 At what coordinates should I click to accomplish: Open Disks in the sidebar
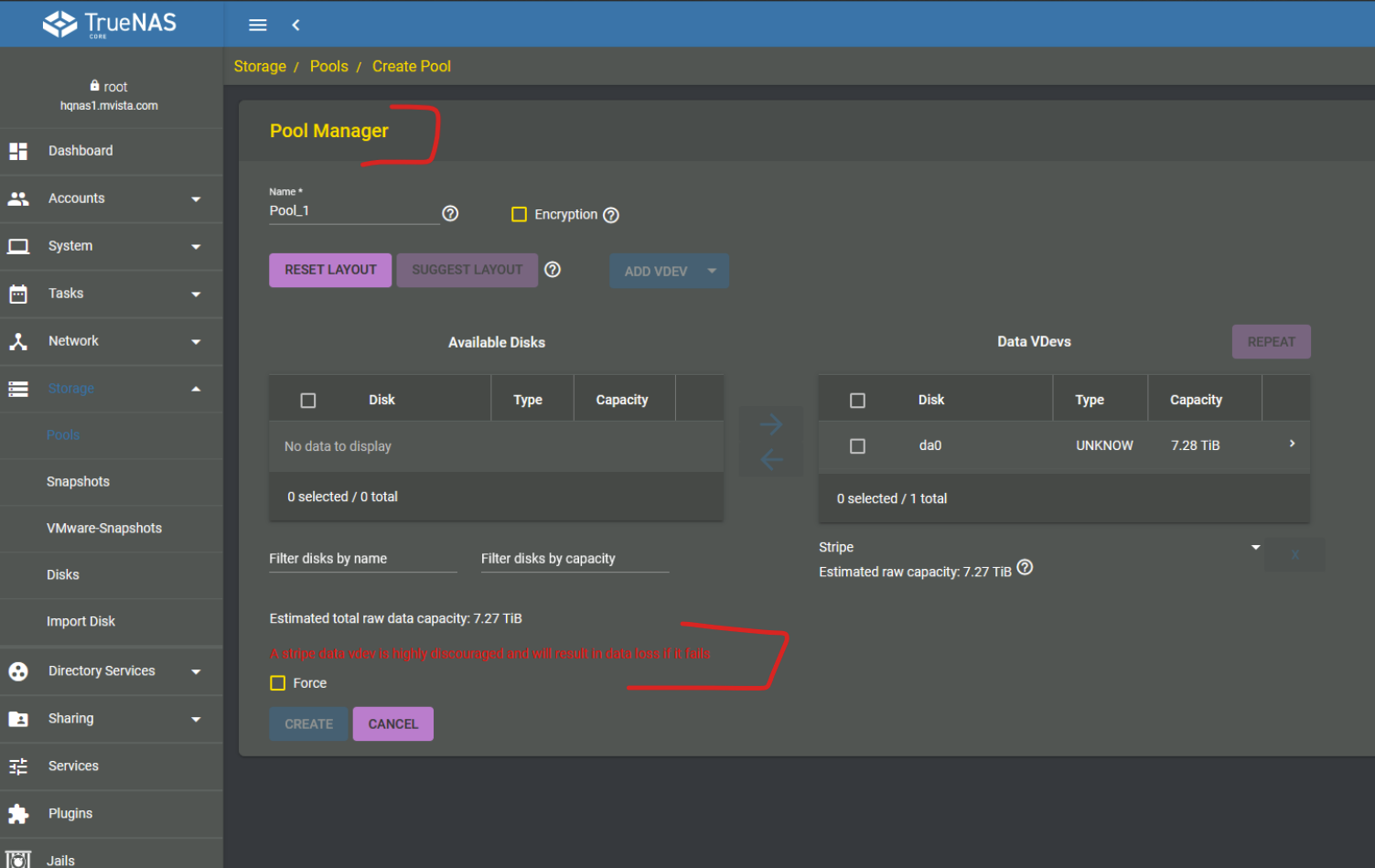coord(63,575)
